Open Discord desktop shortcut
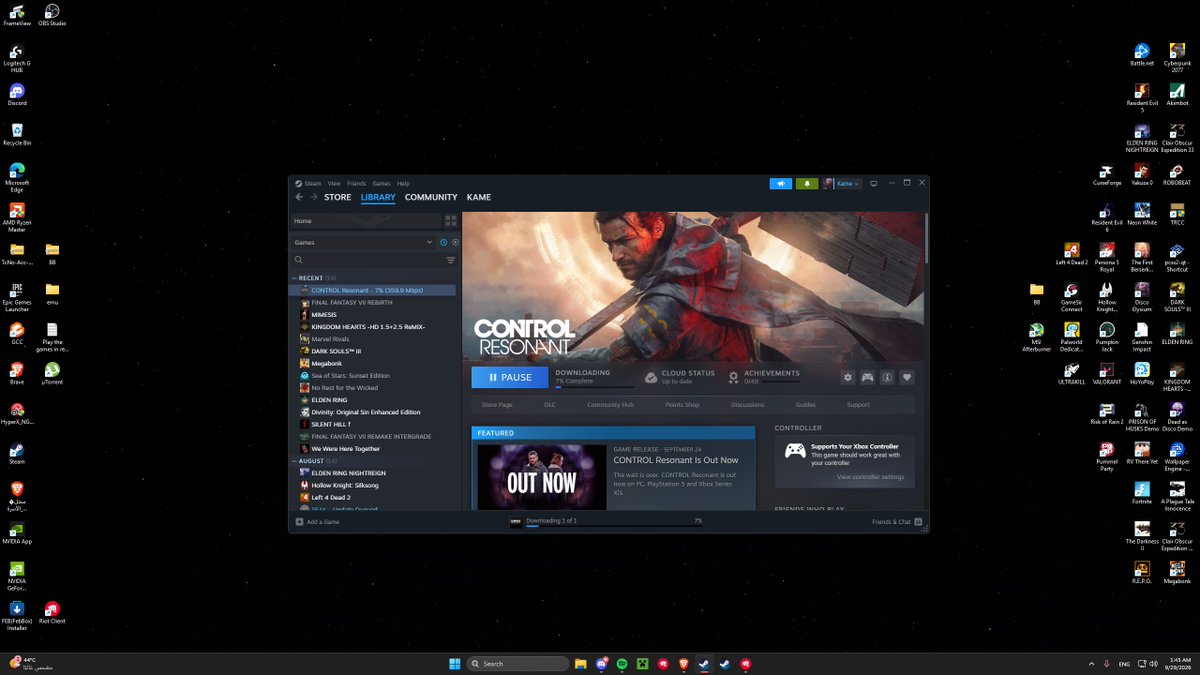This screenshot has width=1200, height=675. pos(17,94)
